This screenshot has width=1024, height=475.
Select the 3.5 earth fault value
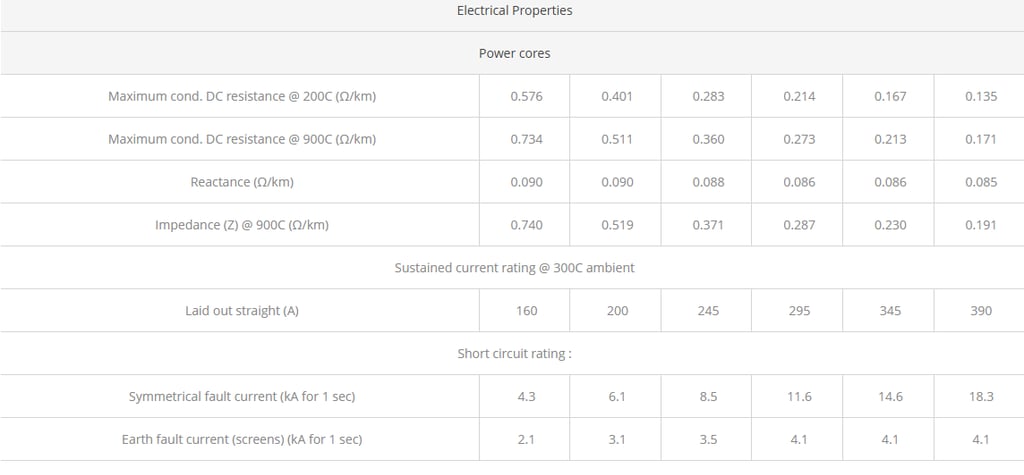coord(709,440)
